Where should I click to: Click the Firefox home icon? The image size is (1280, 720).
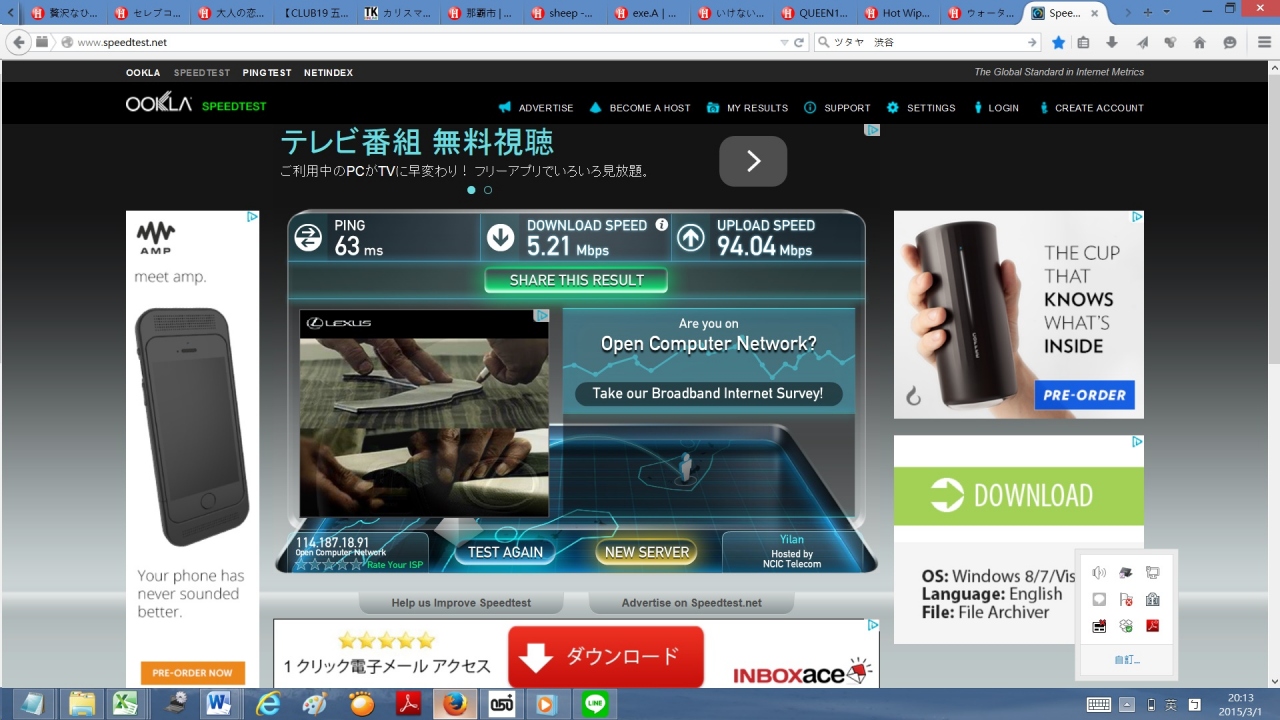tap(1200, 43)
